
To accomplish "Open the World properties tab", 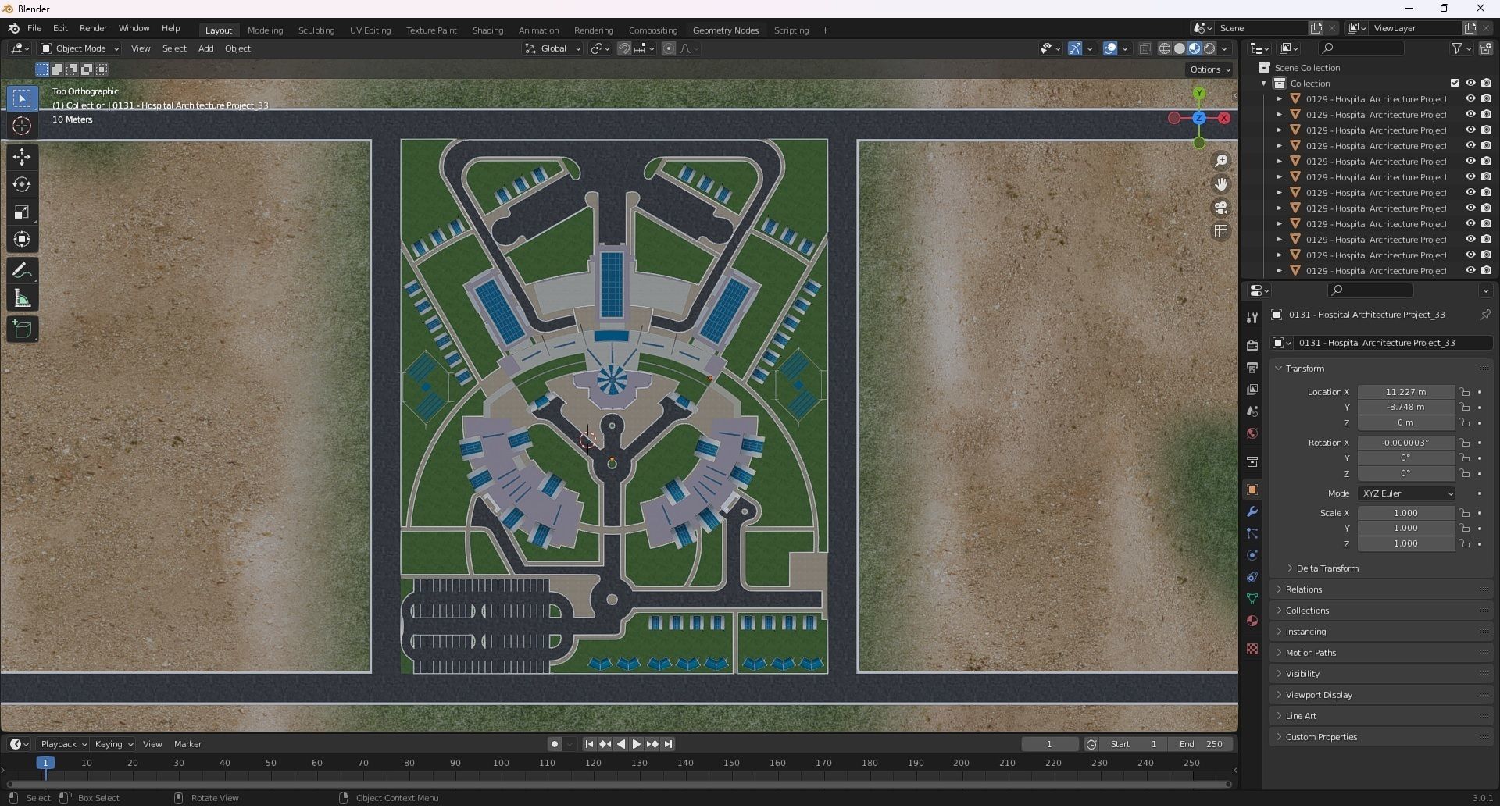I will point(1252,433).
